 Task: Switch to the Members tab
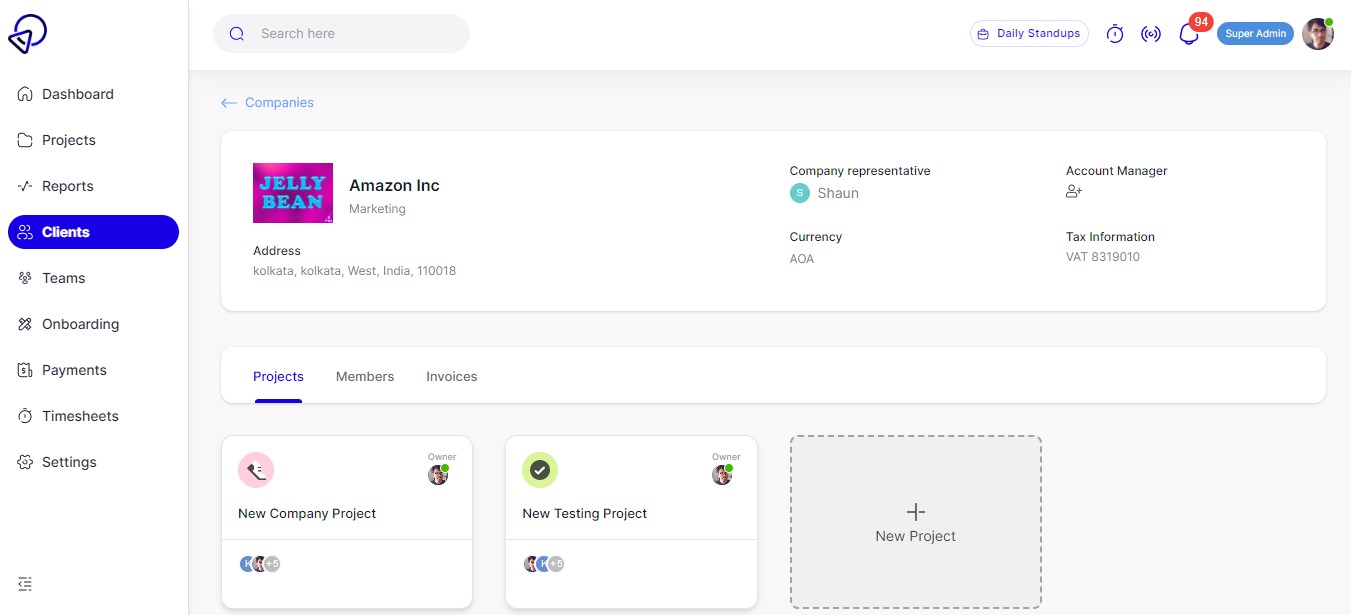[x=365, y=377]
